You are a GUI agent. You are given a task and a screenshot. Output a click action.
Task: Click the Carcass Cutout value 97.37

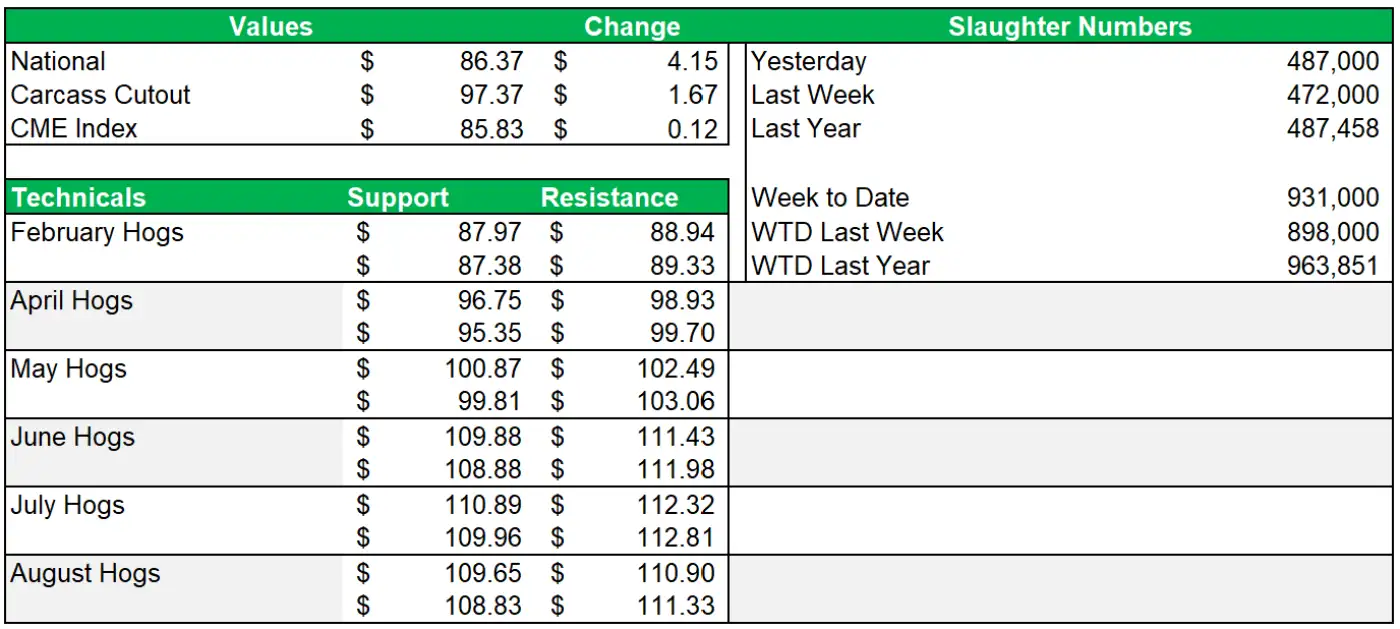(491, 95)
